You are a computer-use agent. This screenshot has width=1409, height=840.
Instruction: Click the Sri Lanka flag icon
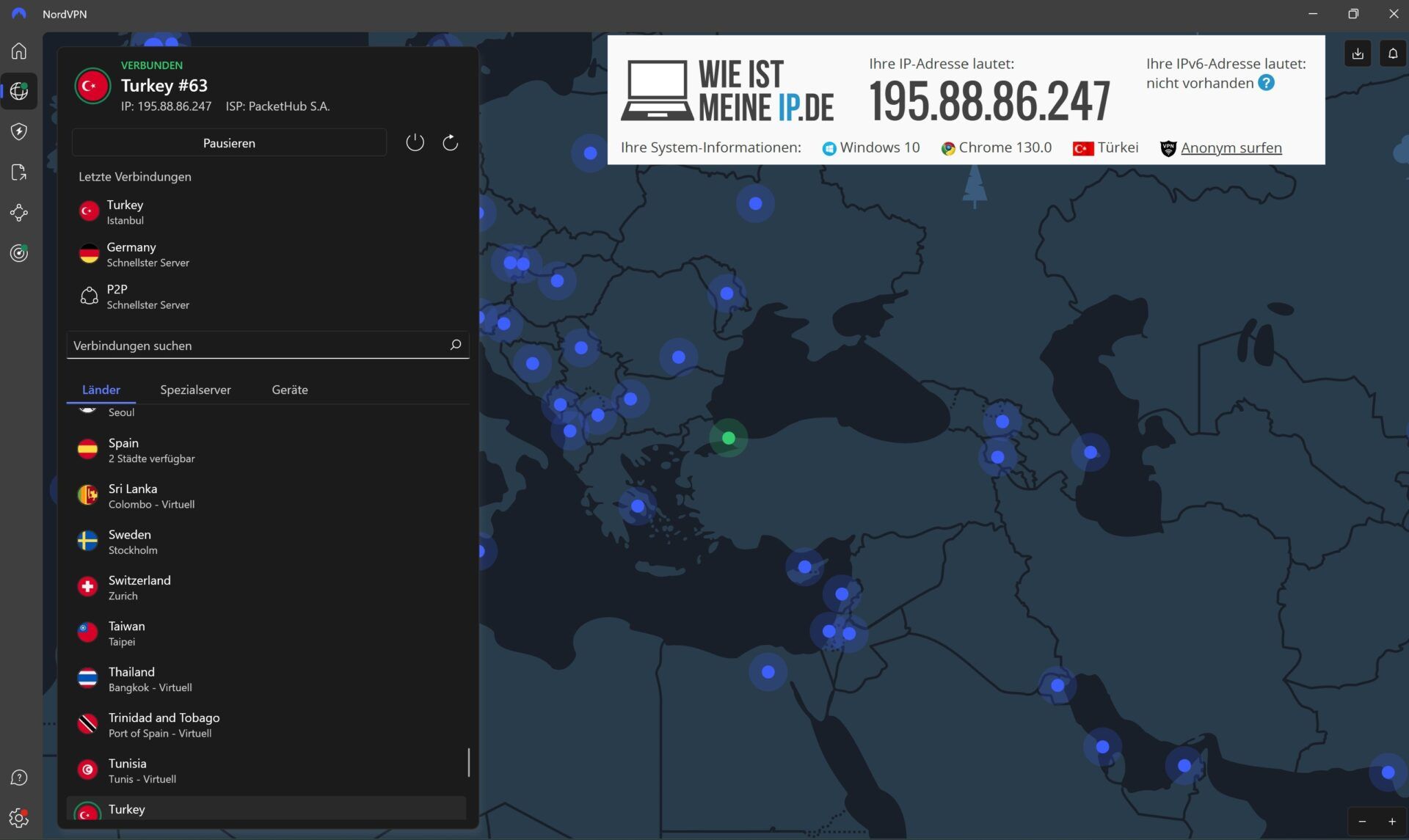coord(87,495)
